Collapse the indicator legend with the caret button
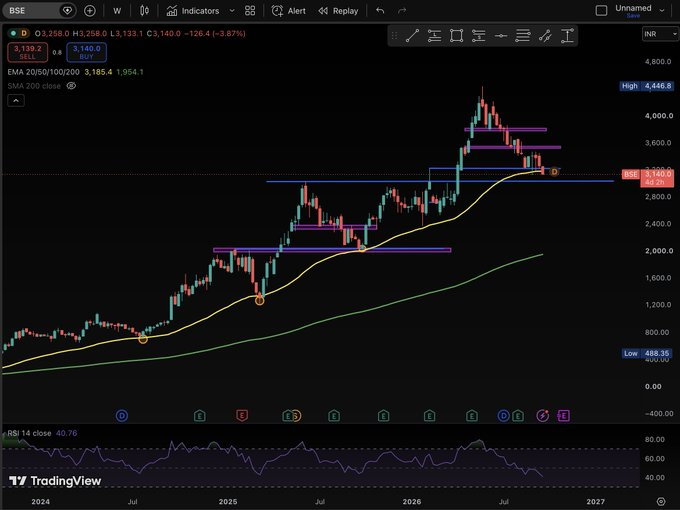The width and height of the screenshot is (680, 510). point(16,101)
